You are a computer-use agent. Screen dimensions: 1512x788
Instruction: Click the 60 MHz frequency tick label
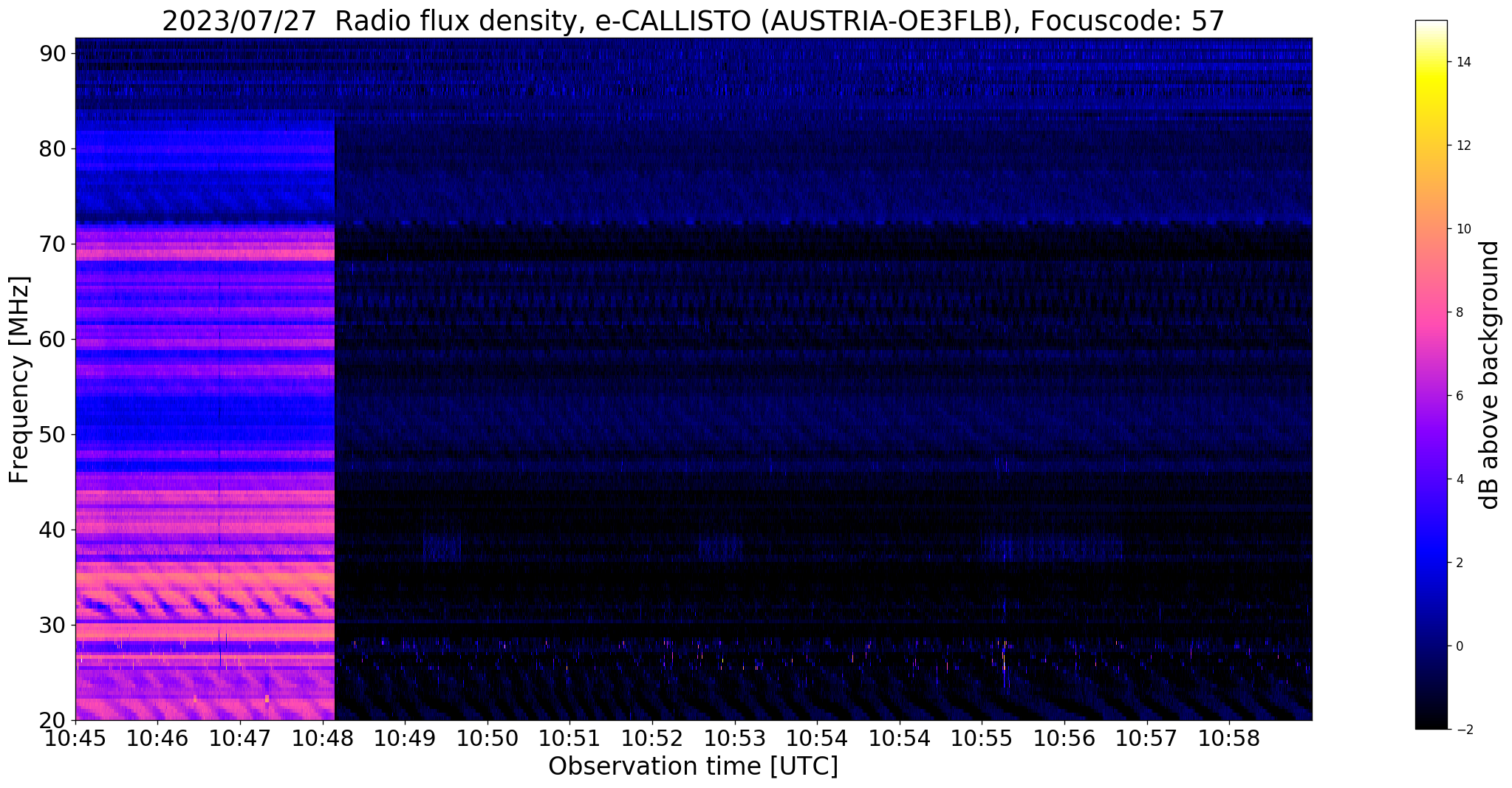[x=52, y=340]
